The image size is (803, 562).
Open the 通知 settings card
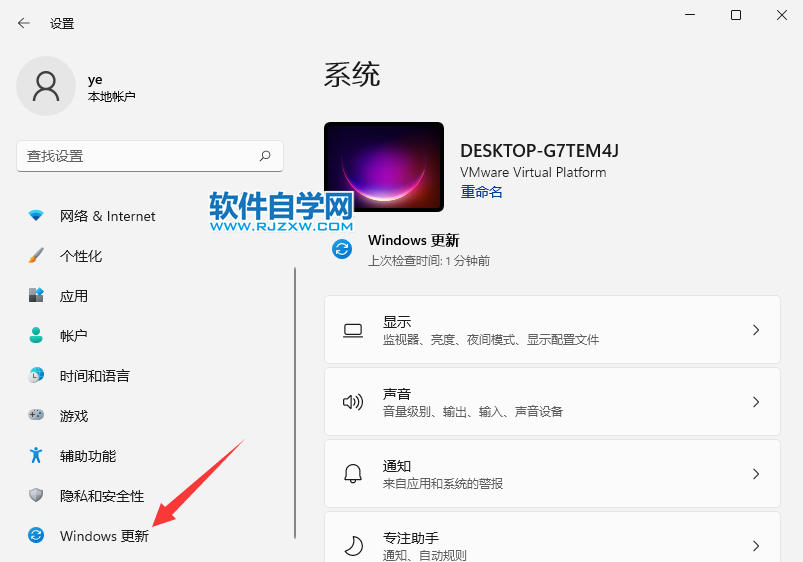click(x=552, y=473)
